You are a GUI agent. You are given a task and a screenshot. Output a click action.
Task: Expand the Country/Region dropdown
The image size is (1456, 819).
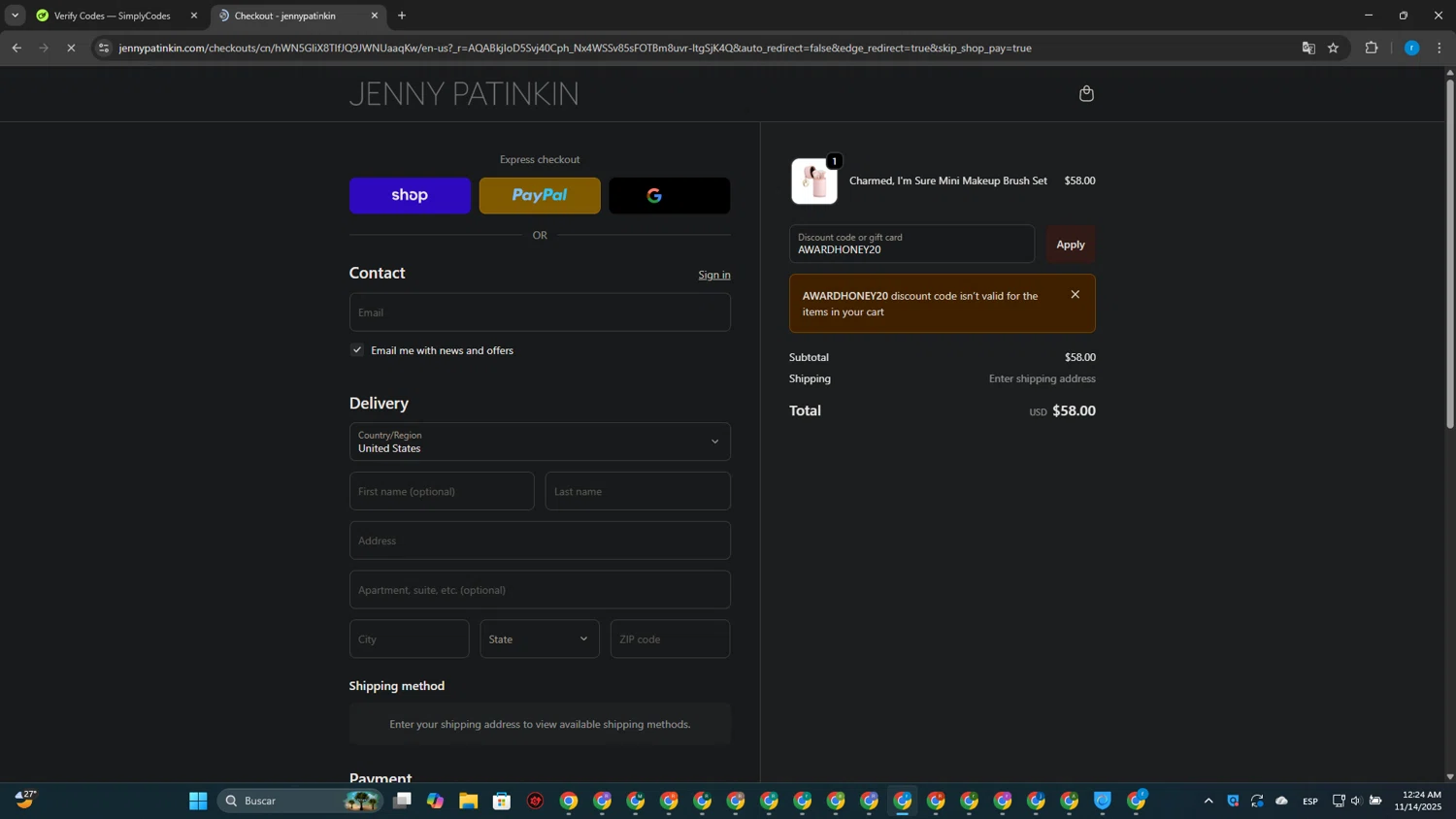(x=540, y=442)
